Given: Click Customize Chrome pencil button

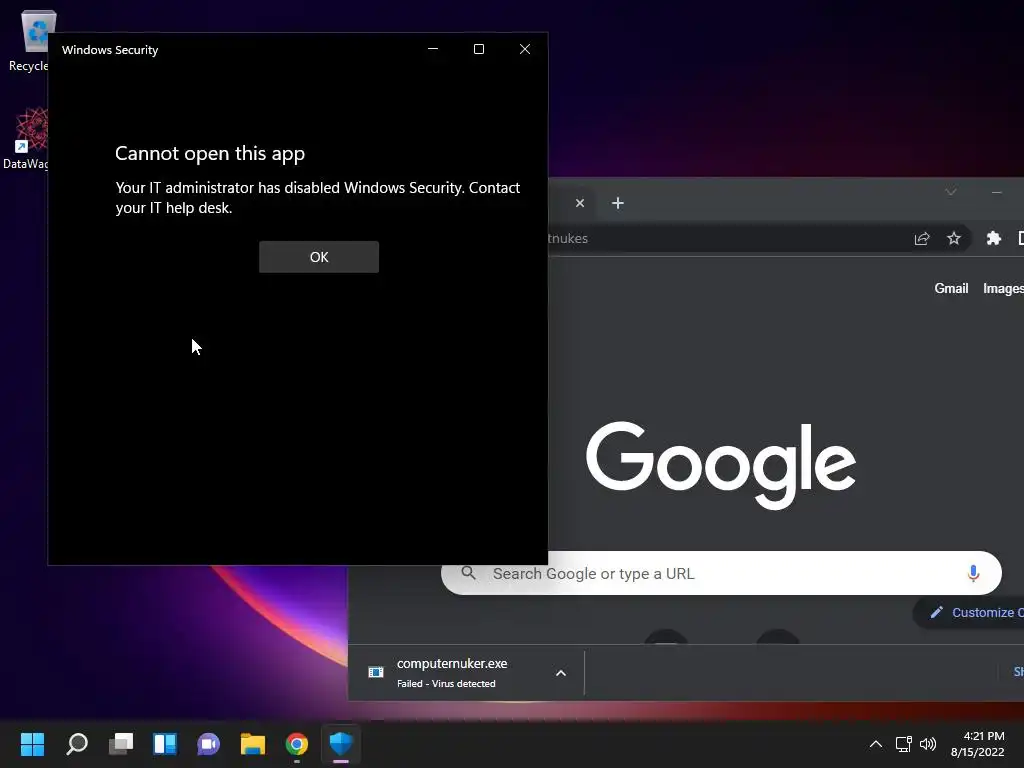Looking at the screenshot, I should pos(969,613).
